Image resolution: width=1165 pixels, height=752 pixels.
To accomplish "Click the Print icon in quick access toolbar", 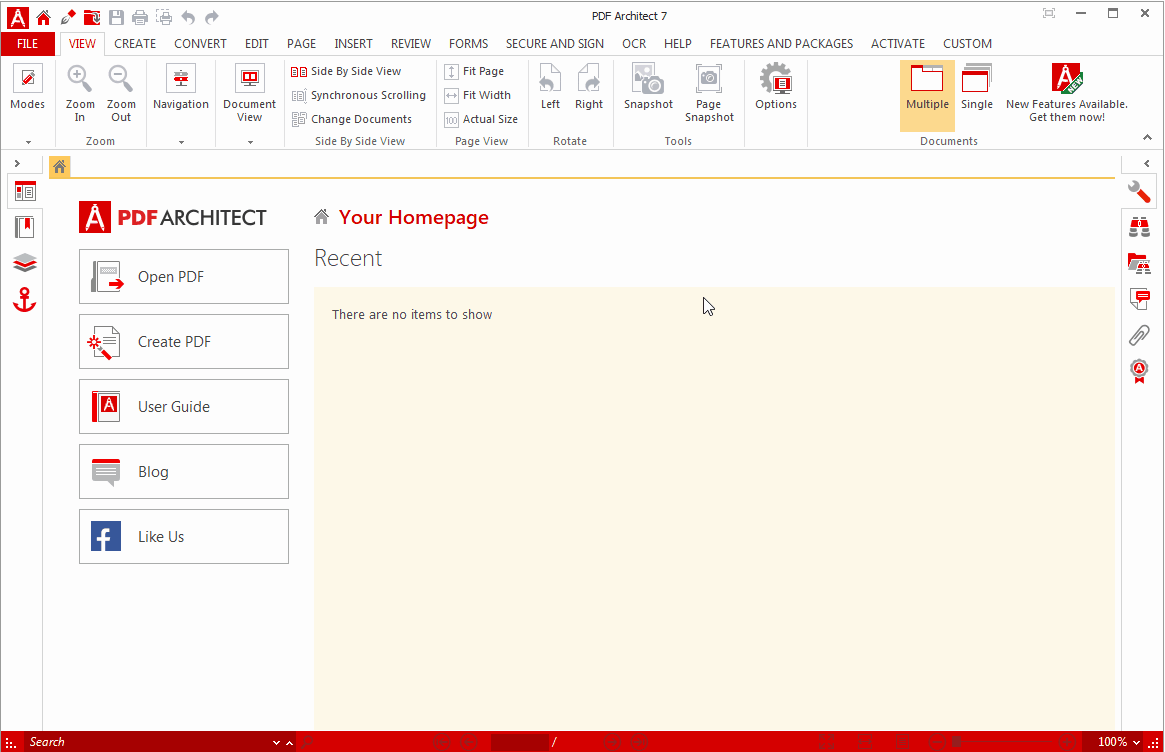I will click(x=140, y=17).
